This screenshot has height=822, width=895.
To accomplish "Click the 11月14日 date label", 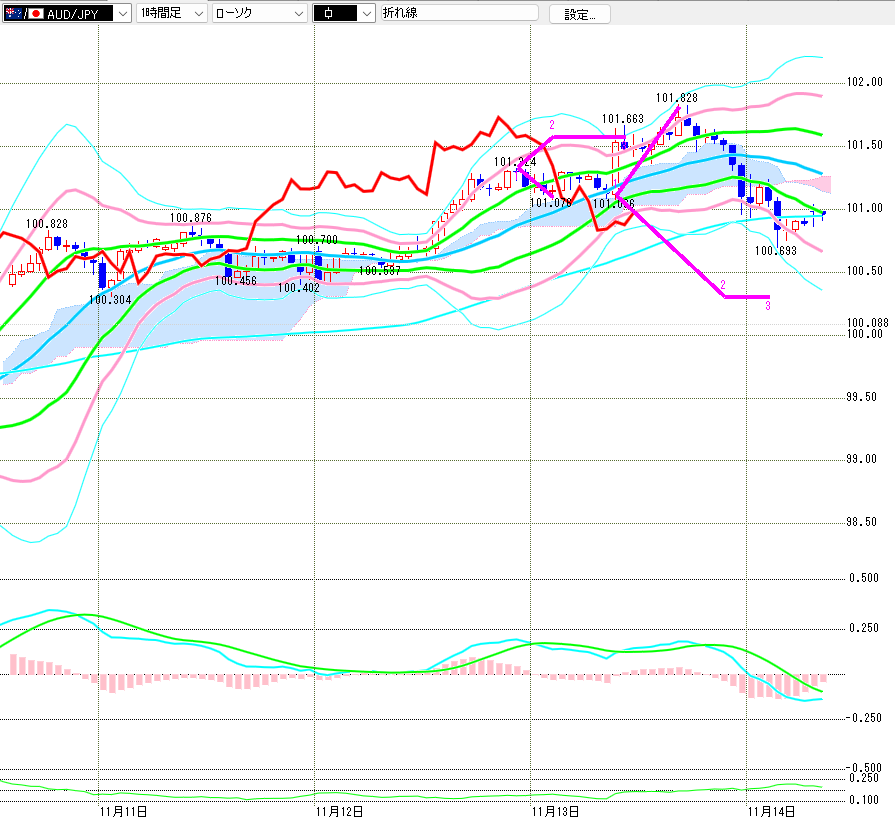I will tap(771, 810).
